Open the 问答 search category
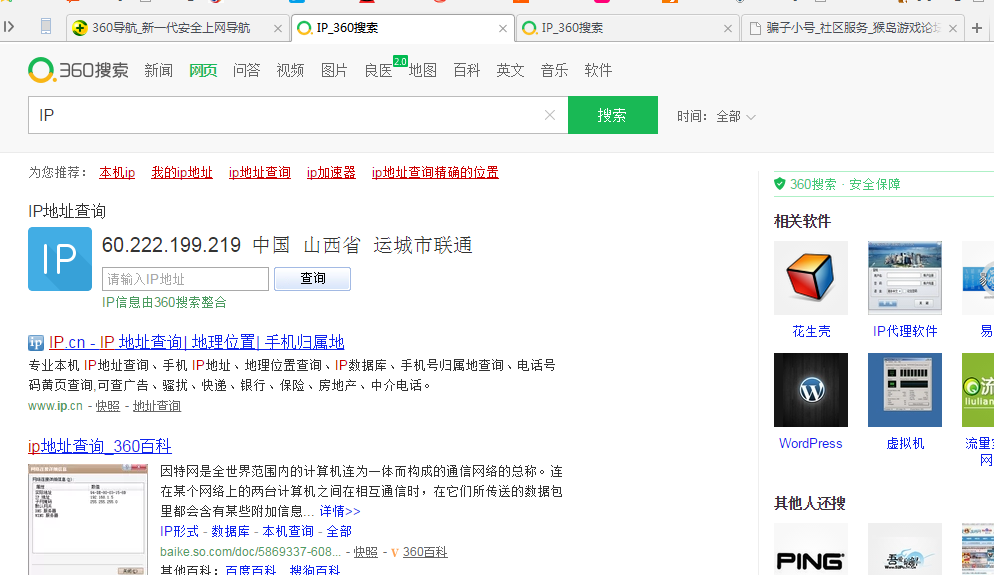 point(247,70)
